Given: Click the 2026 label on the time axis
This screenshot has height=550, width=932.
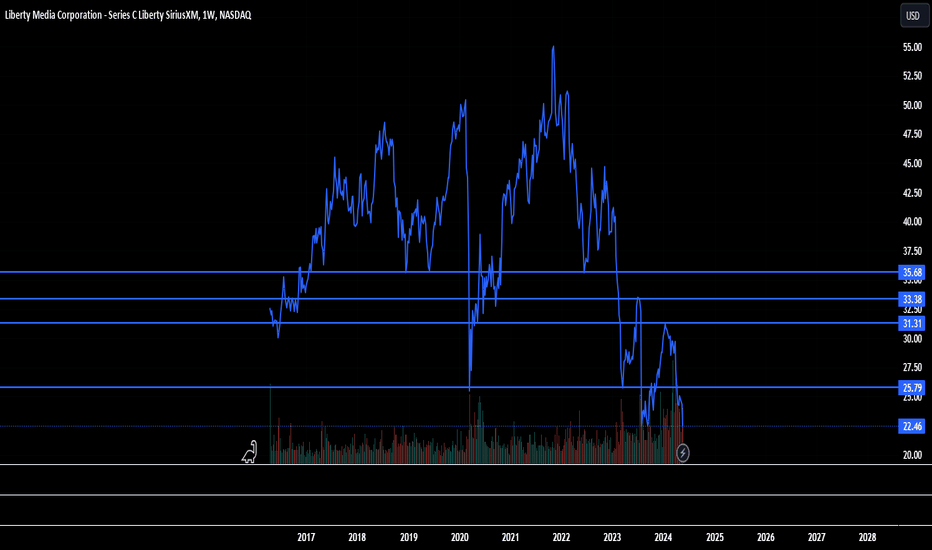Looking at the screenshot, I should click(x=766, y=537).
